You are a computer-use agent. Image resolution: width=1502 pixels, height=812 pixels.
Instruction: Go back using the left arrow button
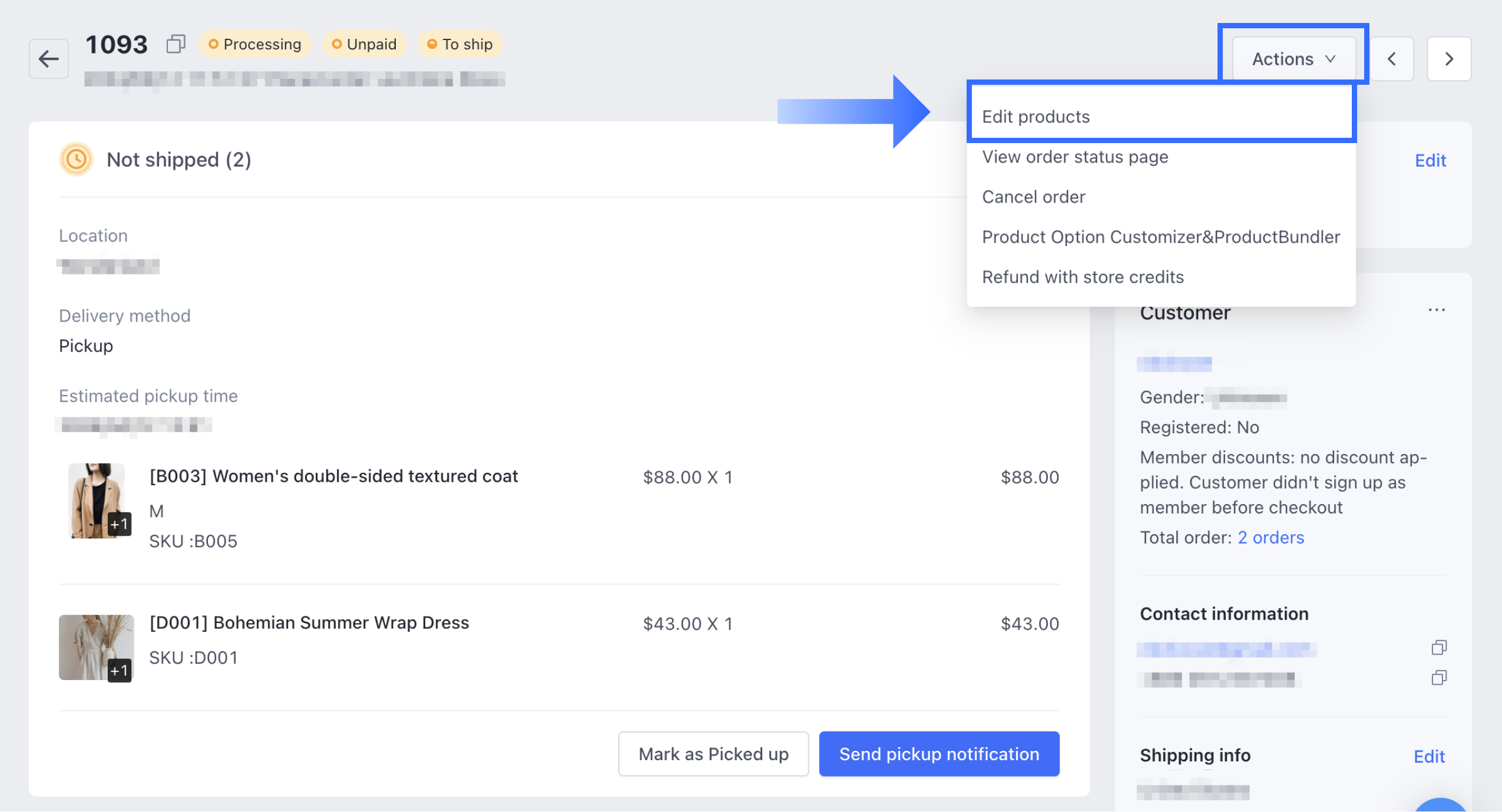[49, 58]
